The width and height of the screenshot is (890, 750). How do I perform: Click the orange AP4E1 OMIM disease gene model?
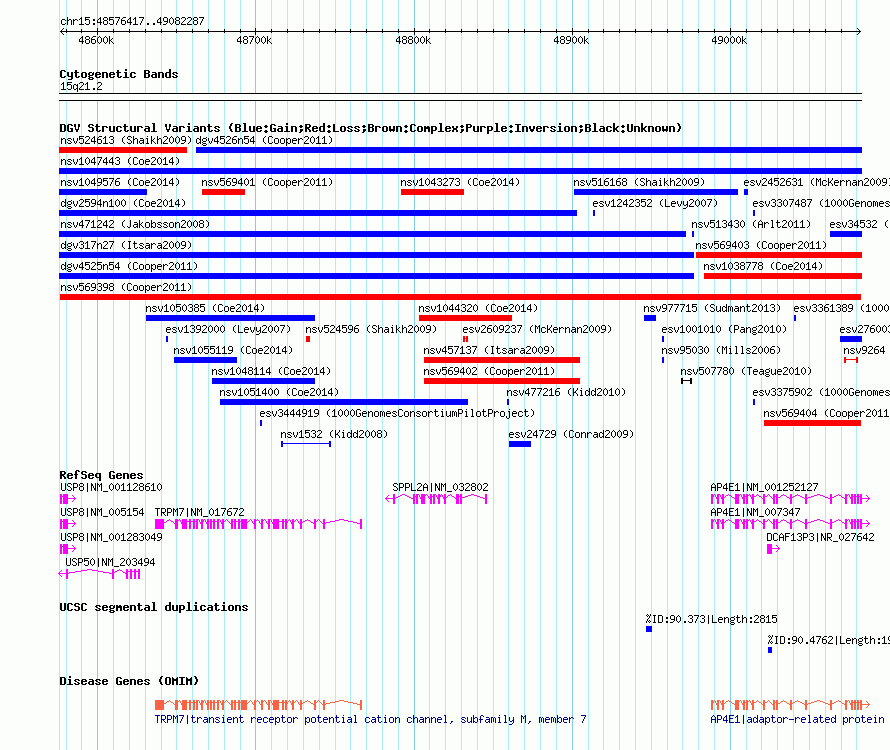pos(790,705)
